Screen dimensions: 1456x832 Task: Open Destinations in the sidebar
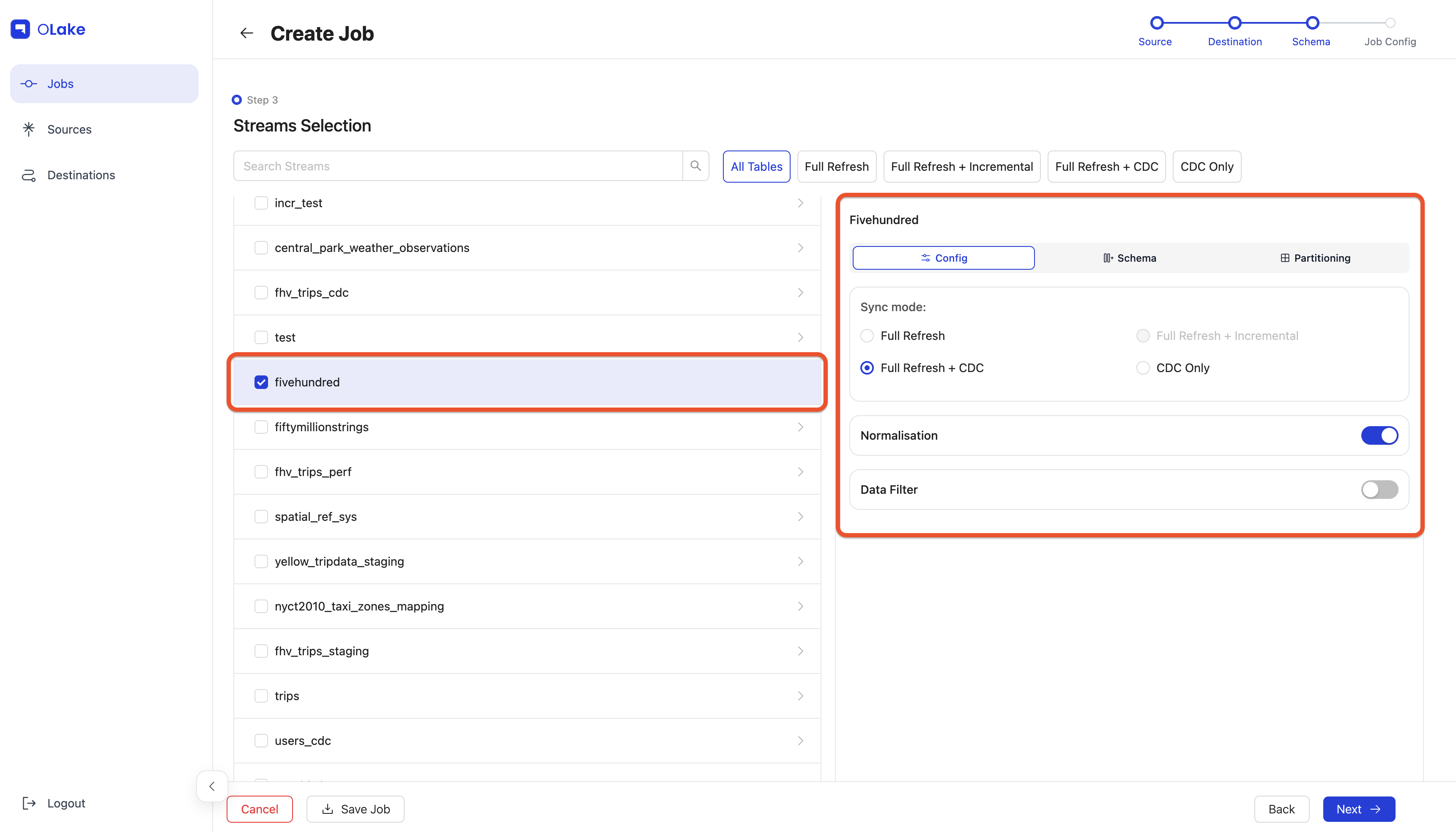104,175
